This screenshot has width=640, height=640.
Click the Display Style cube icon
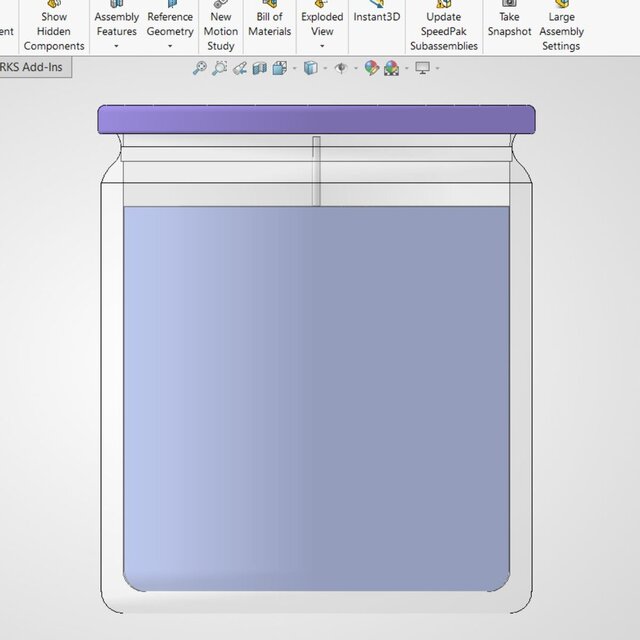click(311, 68)
